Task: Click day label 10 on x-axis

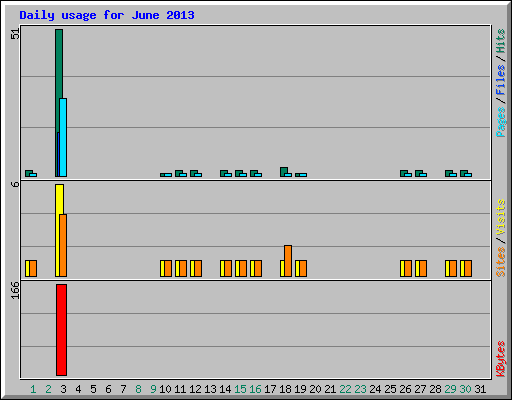Action: (165, 389)
